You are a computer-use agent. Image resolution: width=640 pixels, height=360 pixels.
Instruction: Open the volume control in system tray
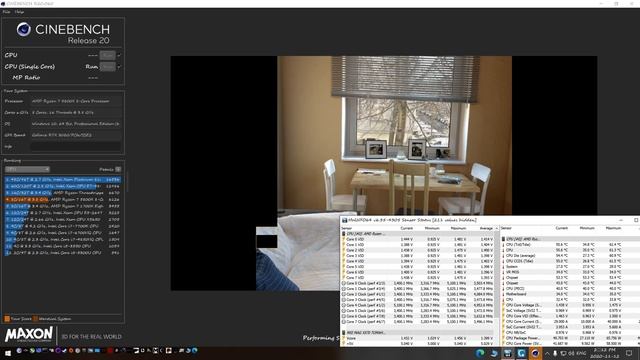(x=571, y=353)
